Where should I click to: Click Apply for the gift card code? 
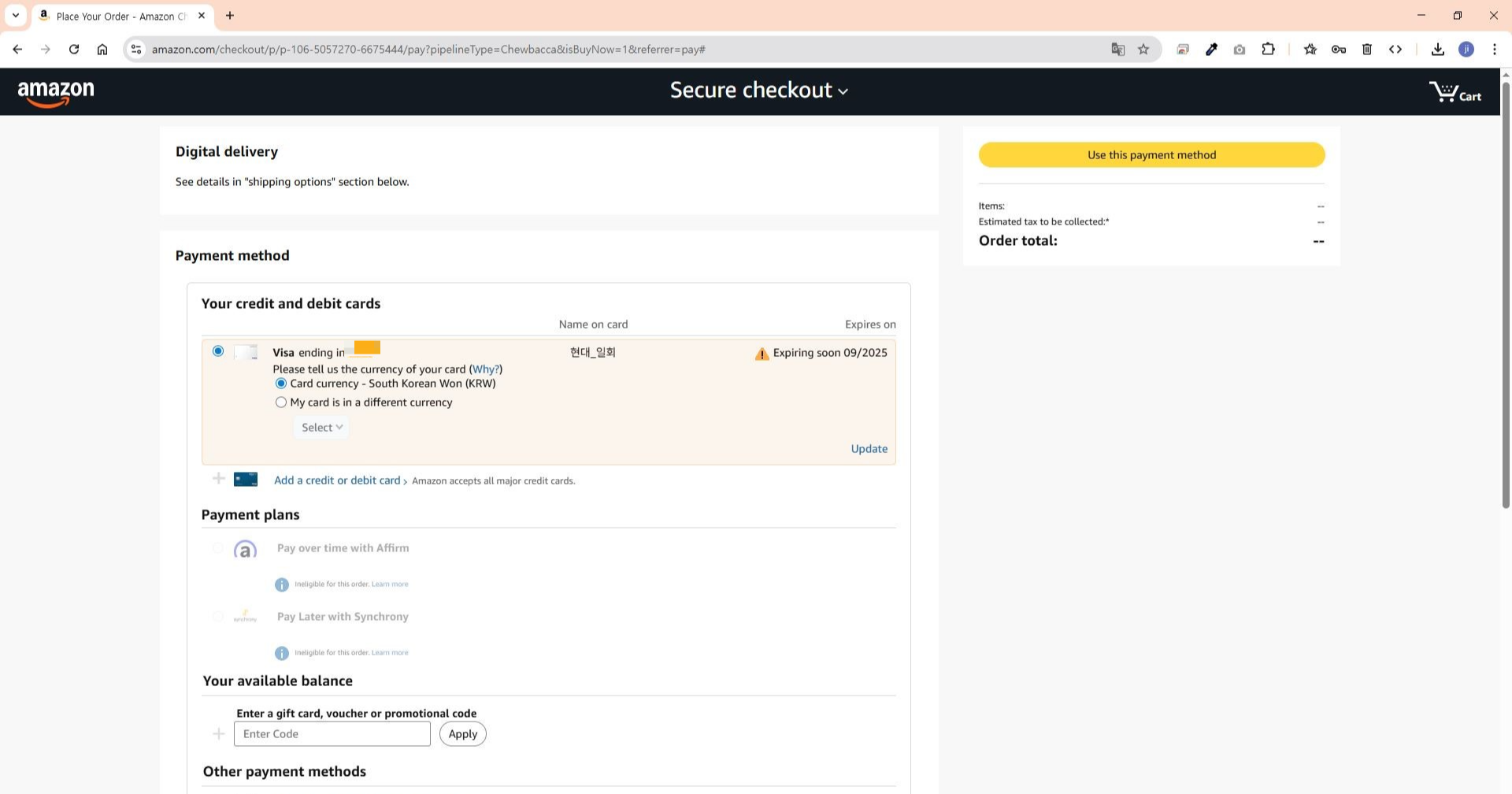click(462, 734)
